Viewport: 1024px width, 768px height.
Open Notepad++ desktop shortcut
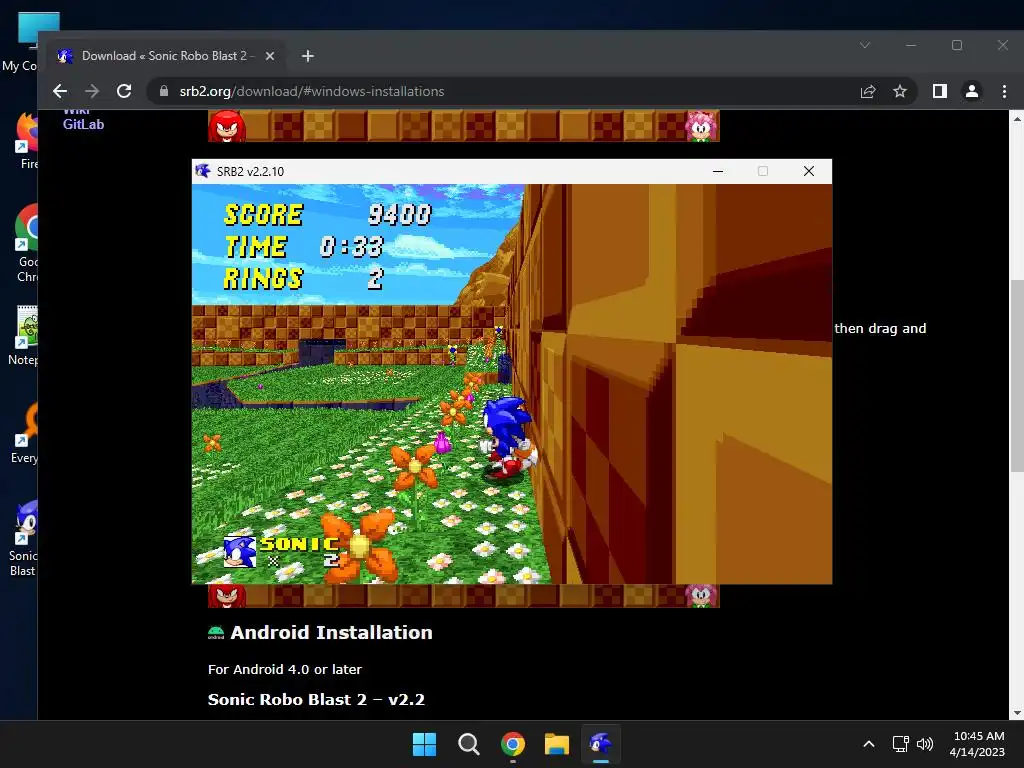tap(24, 335)
